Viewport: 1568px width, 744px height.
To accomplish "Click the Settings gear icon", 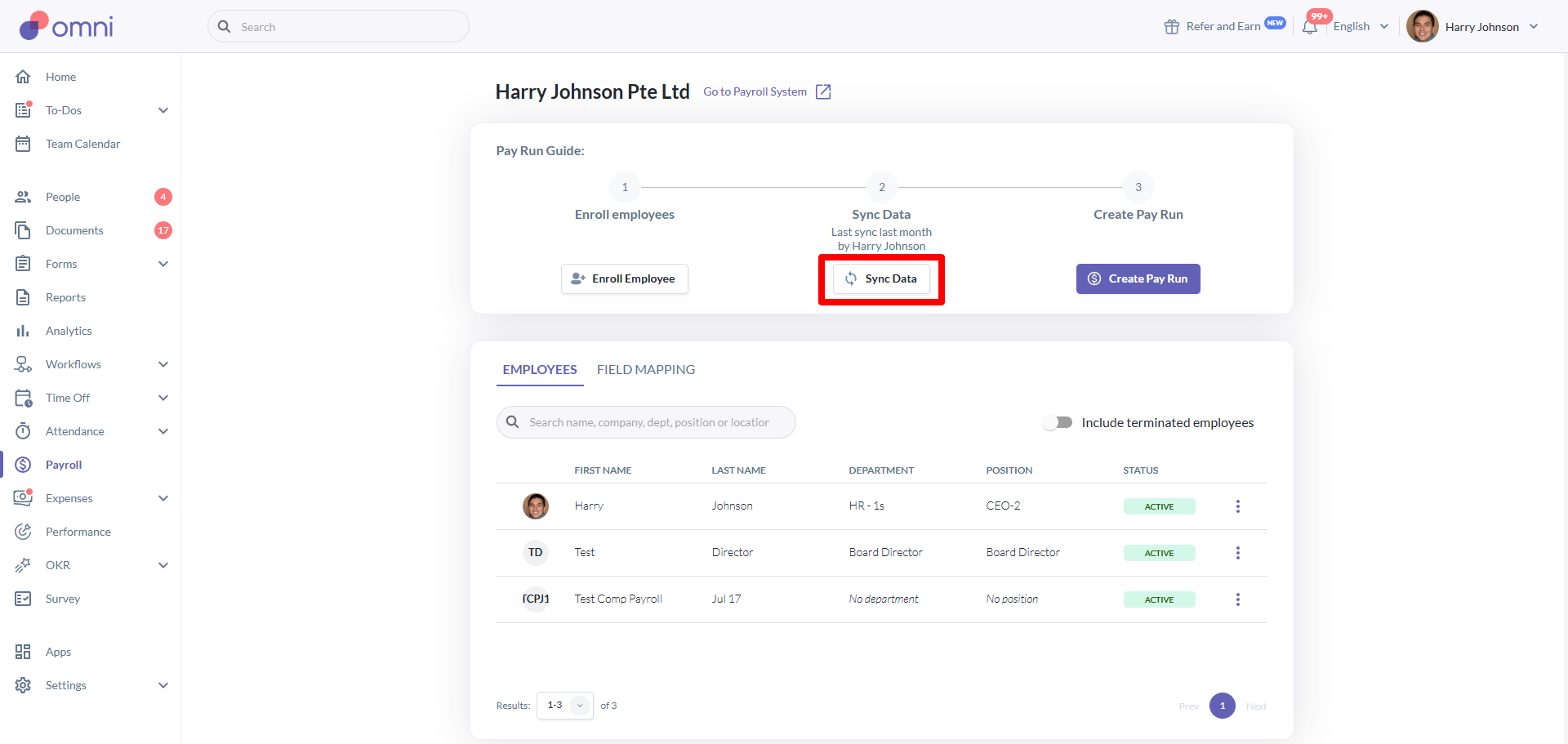I will point(23,685).
